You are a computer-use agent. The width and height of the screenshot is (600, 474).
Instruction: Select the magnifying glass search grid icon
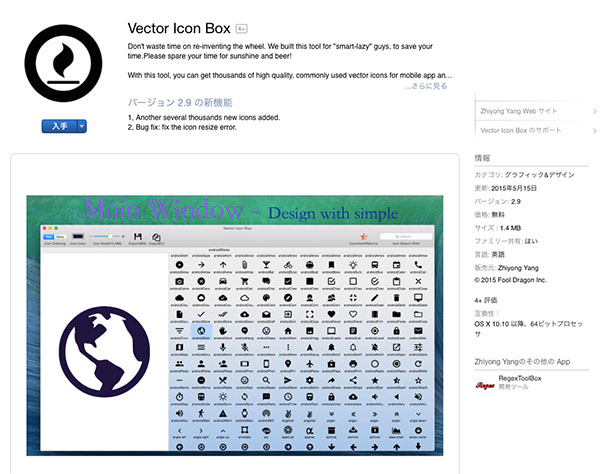[266, 380]
